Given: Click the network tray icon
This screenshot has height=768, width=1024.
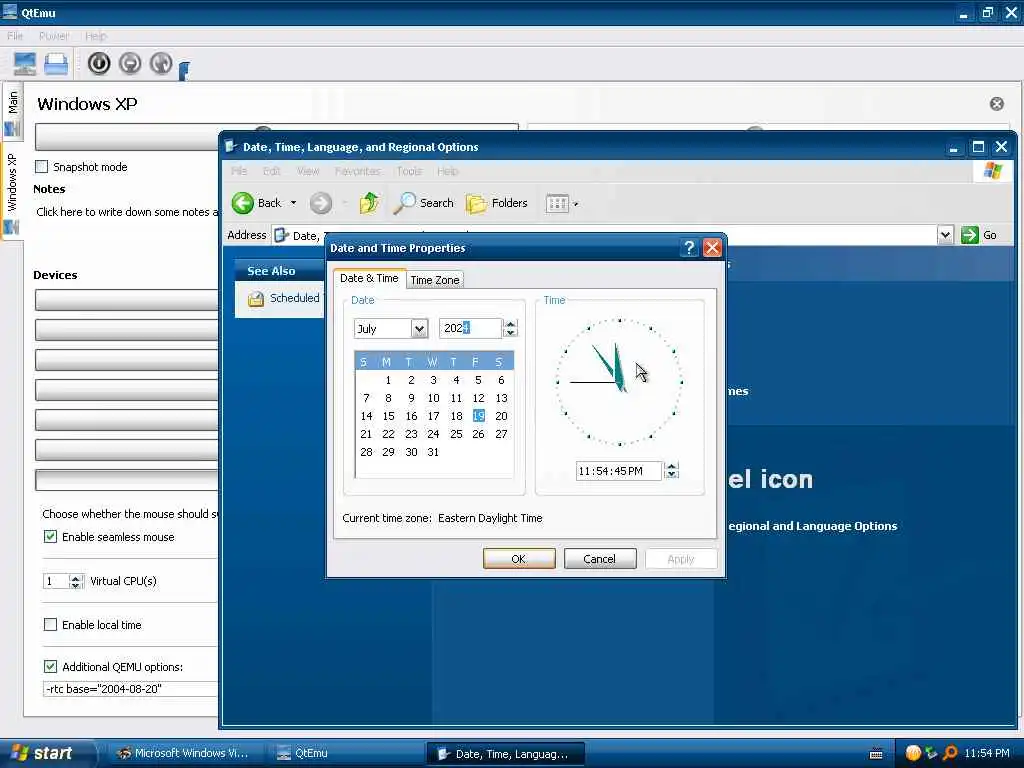Looking at the screenshot, I should [x=931, y=754].
